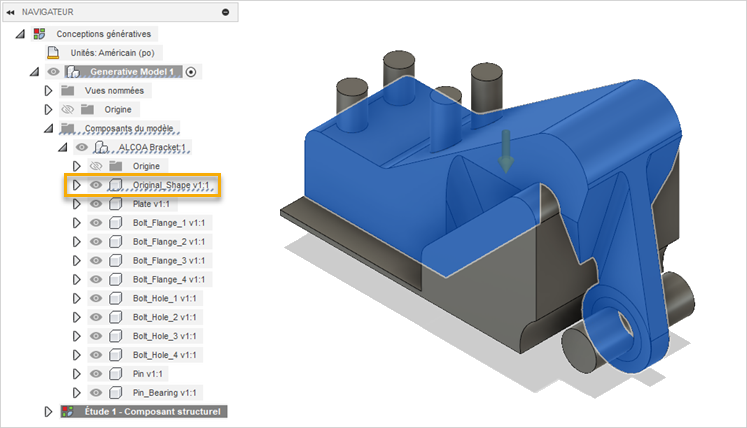Click the NAVIGATEUR panel title
Image resolution: width=747 pixels, height=428 pixels.
pyautogui.click(x=48, y=12)
